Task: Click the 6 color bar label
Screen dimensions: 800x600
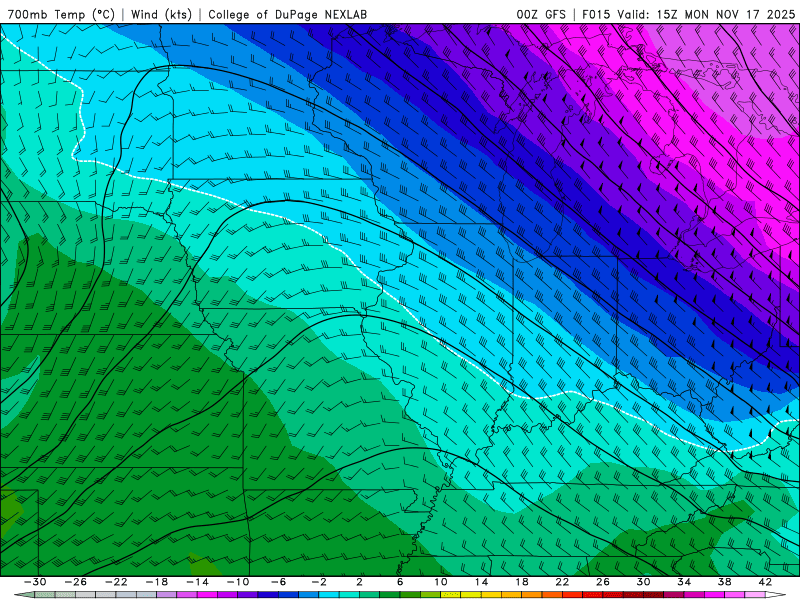Action: point(400,582)
